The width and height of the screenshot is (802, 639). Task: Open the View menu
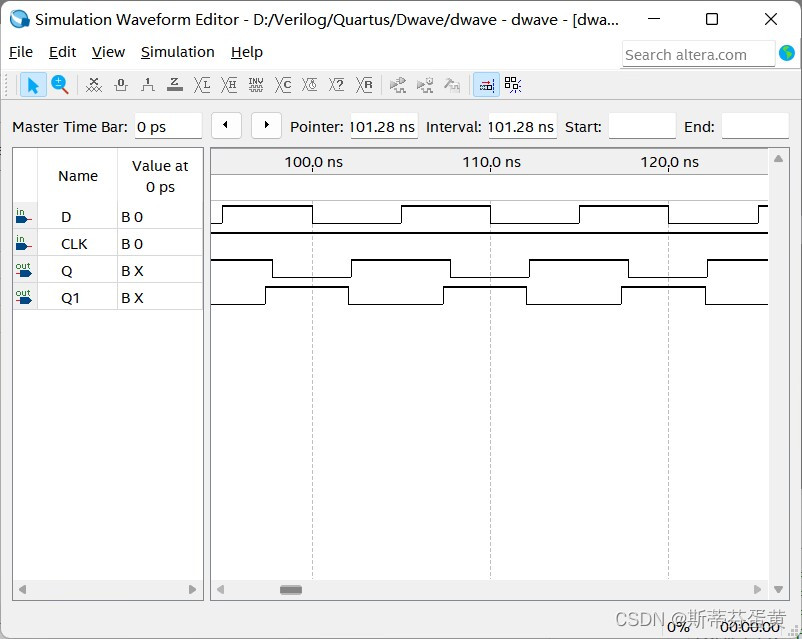pos(108,52)
